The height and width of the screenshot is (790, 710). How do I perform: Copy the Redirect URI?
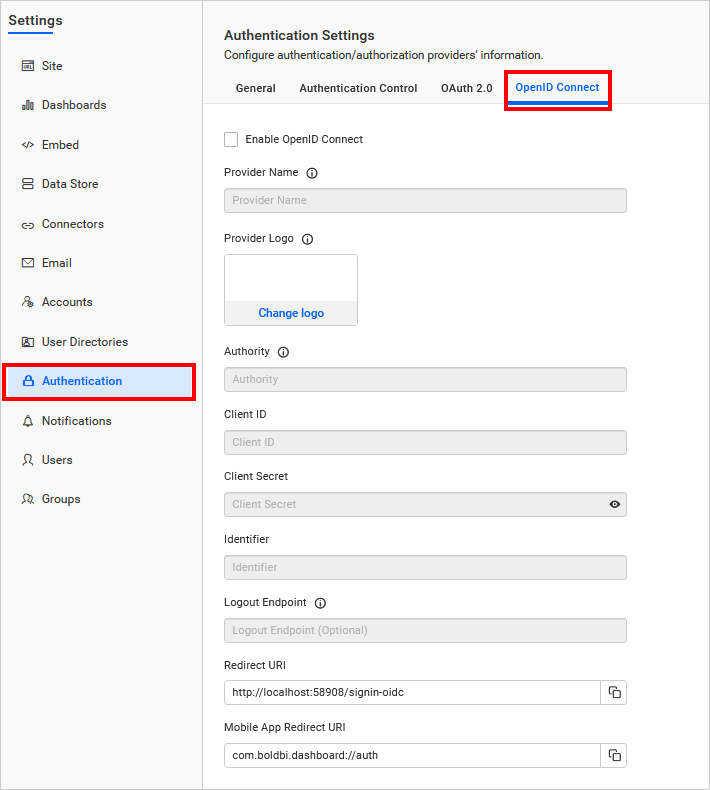pyautogui.click(x=614, y=692)
